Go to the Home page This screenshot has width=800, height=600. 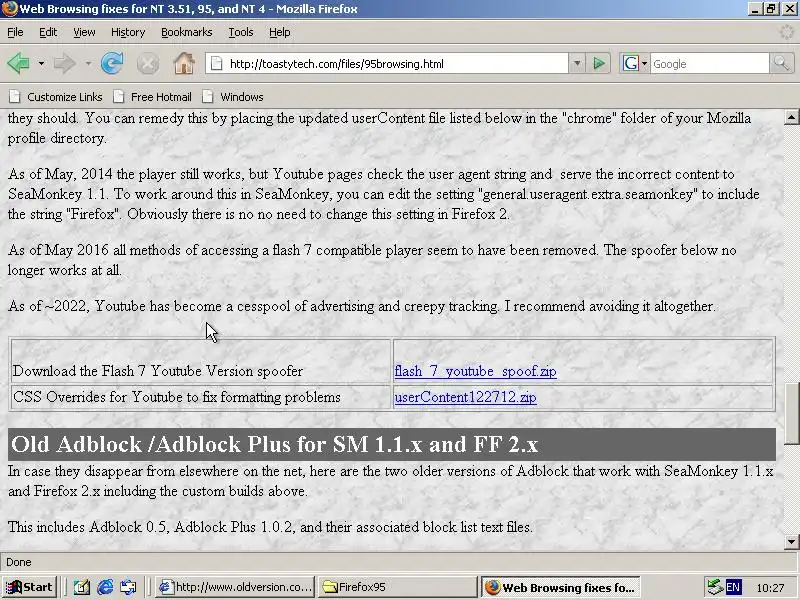184,64
